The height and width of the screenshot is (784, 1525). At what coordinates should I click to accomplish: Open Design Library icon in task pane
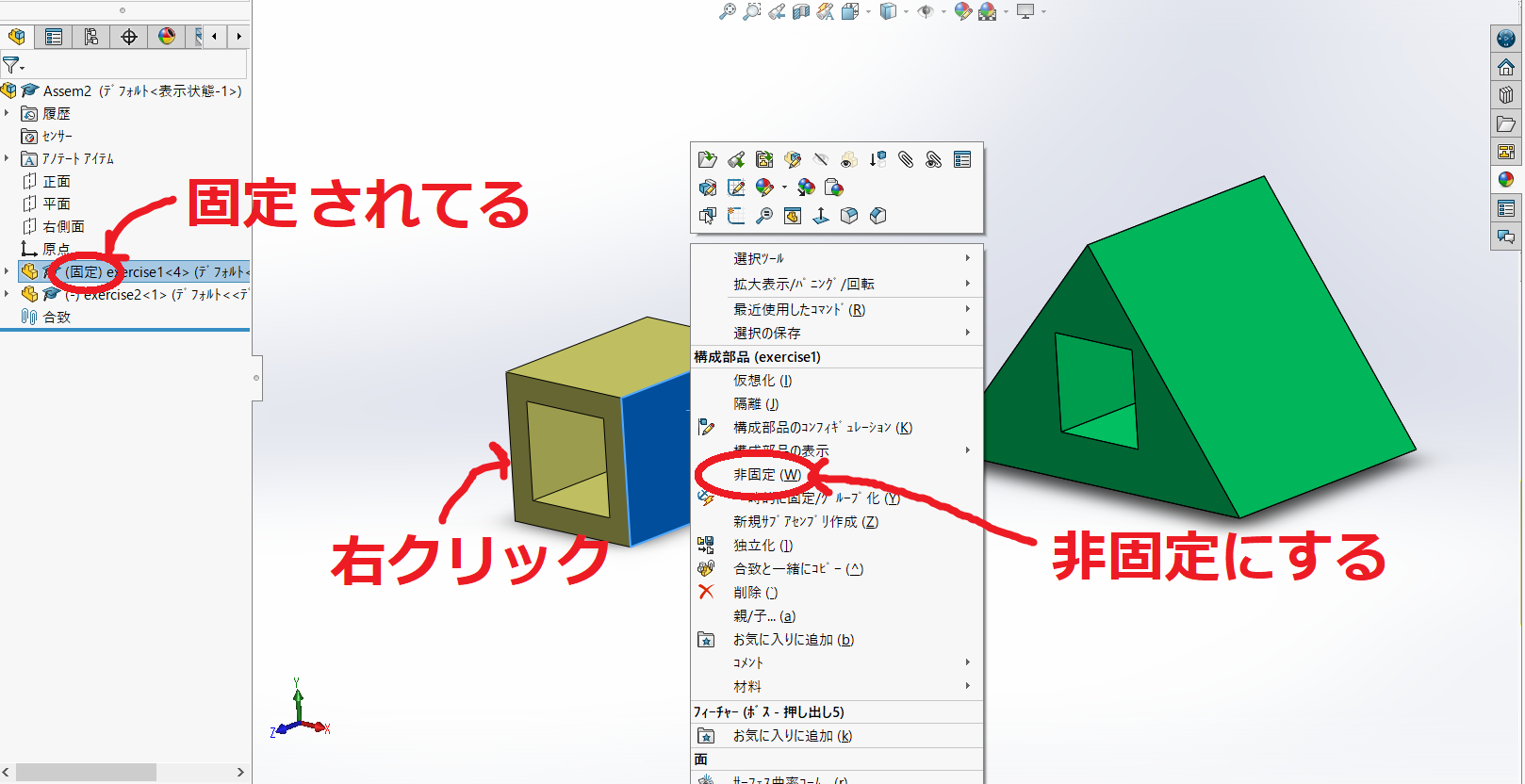click(1506, 95)
